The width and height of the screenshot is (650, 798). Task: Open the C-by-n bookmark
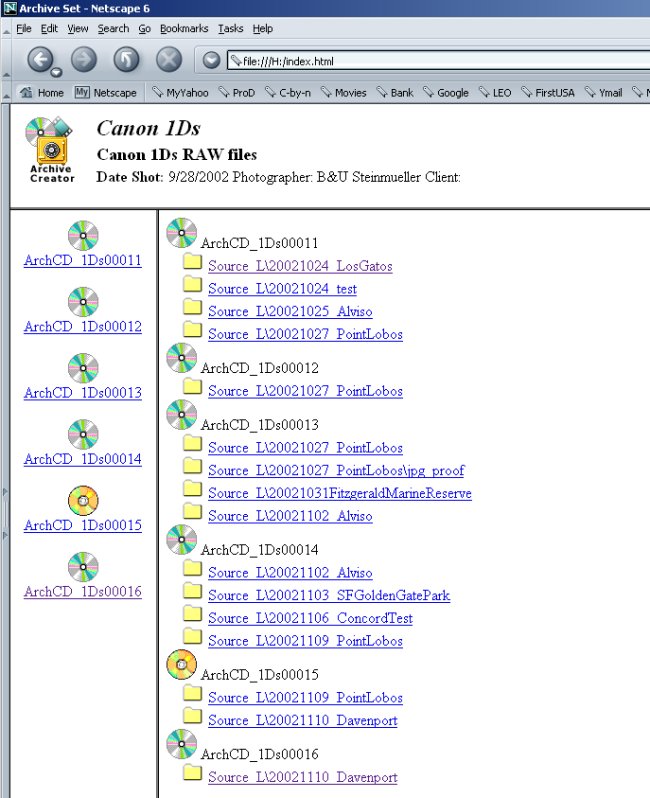[288, 93]
